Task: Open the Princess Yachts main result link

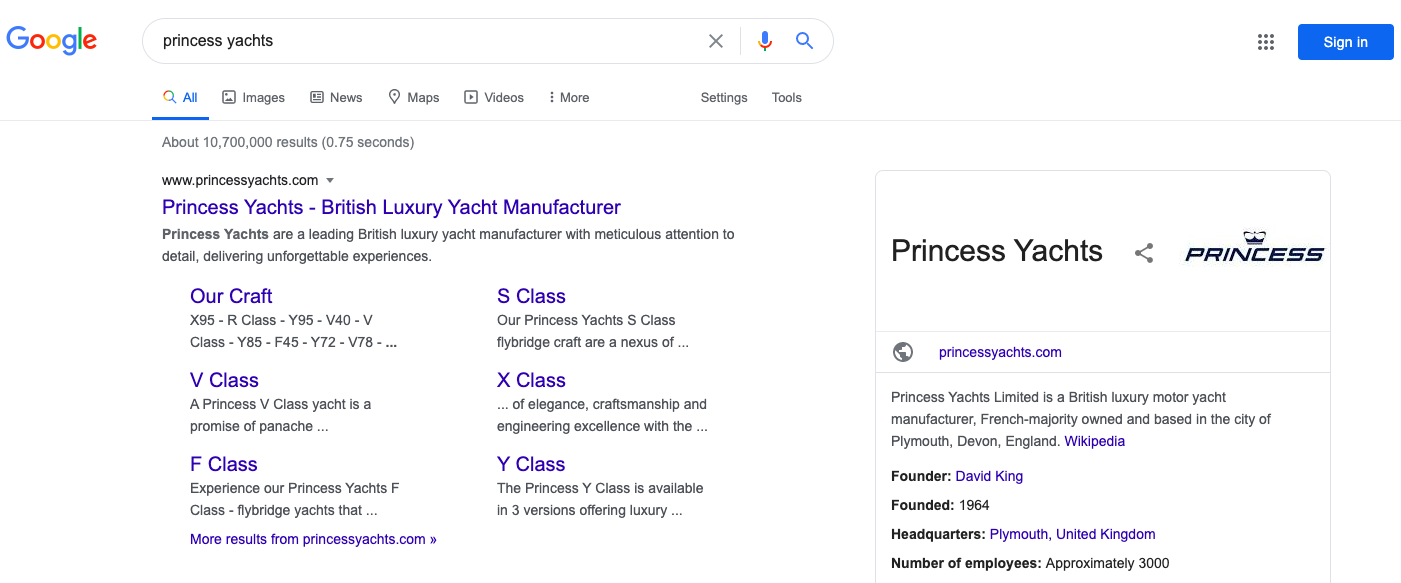Action: (391, 208)
